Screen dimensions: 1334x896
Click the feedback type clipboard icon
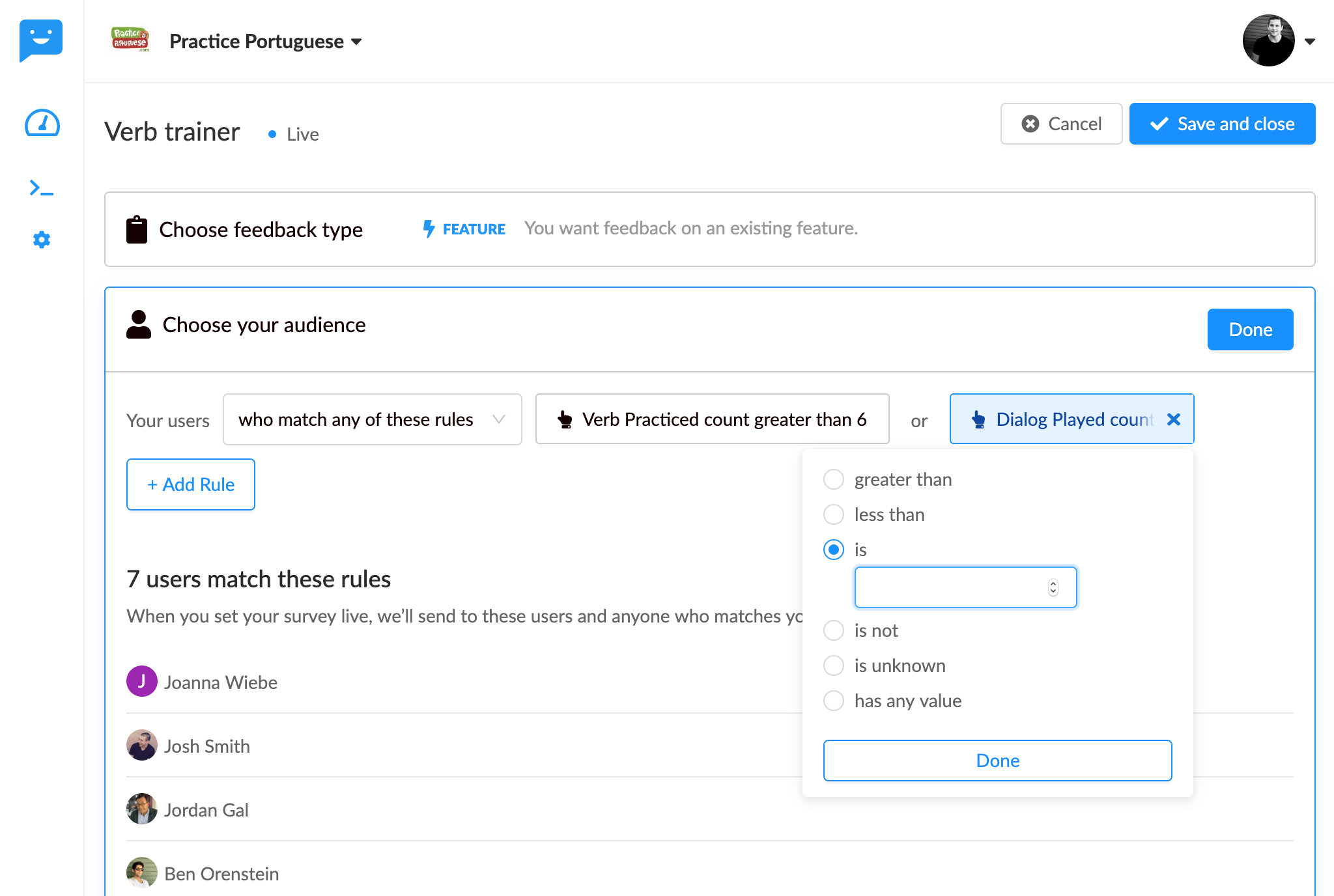[x=137, y=229]
